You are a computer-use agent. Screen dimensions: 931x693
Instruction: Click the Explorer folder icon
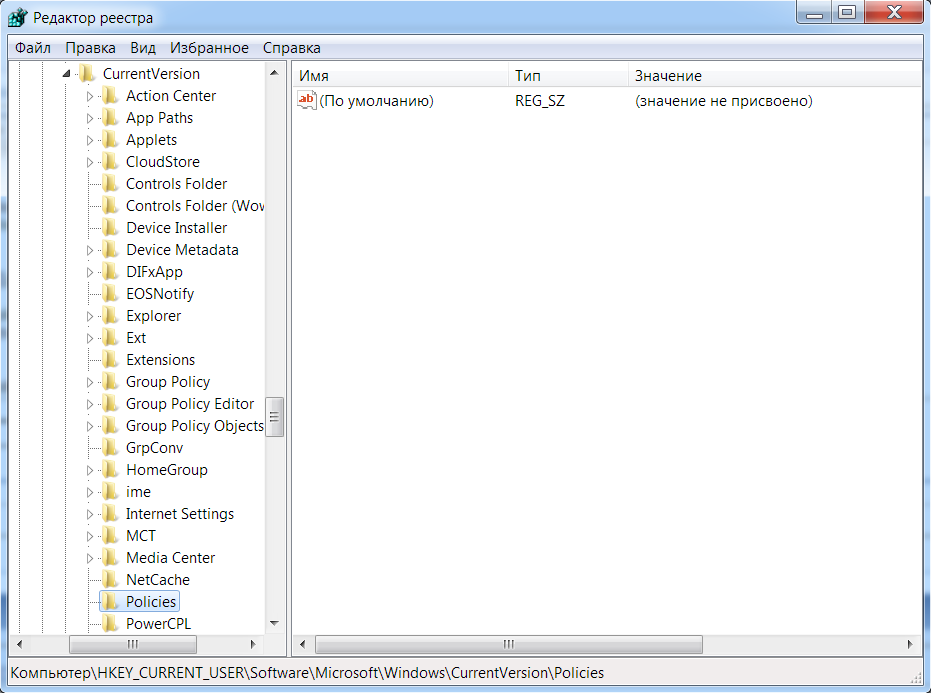point(110,315)
